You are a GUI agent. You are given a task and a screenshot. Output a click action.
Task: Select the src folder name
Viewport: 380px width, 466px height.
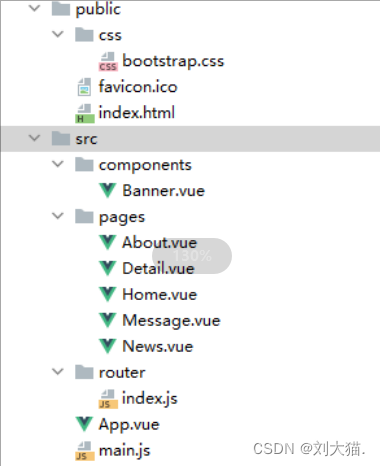86,139
